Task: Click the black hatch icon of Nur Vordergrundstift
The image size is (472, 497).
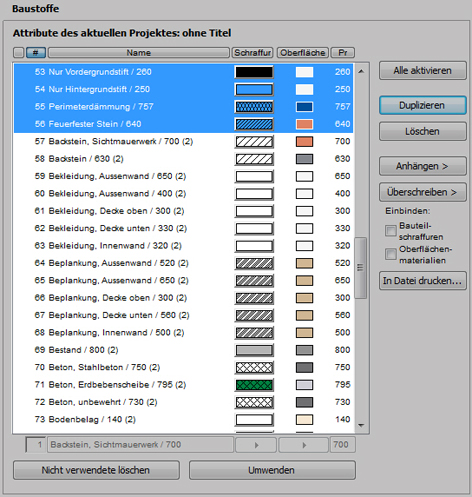Action: tap(254, 72)
